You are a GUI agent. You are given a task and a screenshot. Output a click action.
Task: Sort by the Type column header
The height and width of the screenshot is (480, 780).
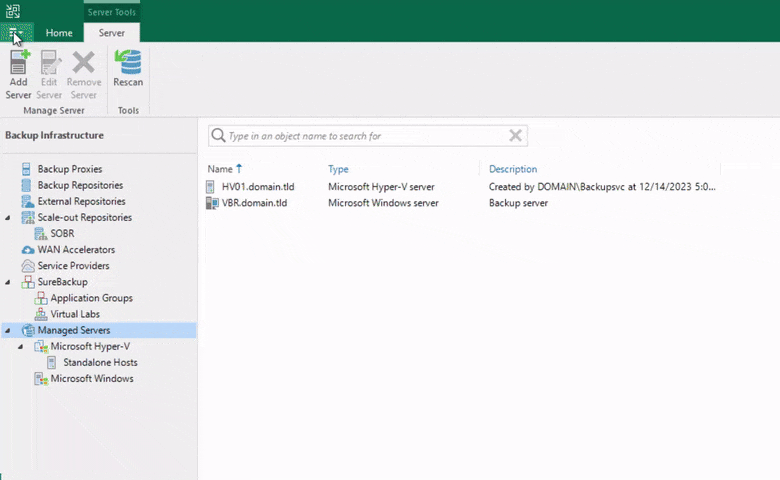coord(338,169)
